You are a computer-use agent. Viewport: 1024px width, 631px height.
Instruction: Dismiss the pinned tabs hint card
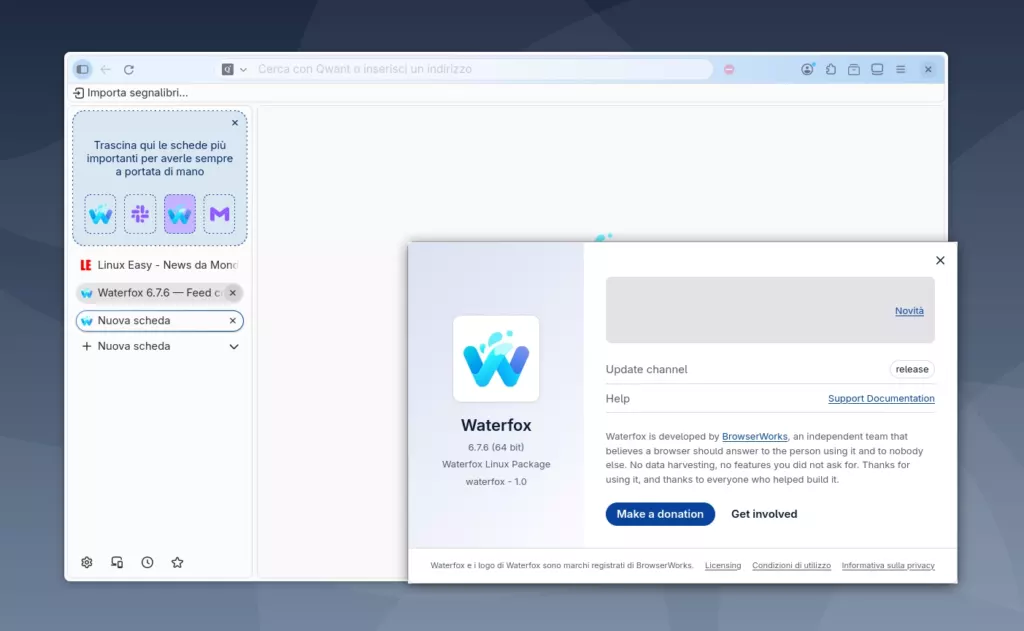click(235, 123)
